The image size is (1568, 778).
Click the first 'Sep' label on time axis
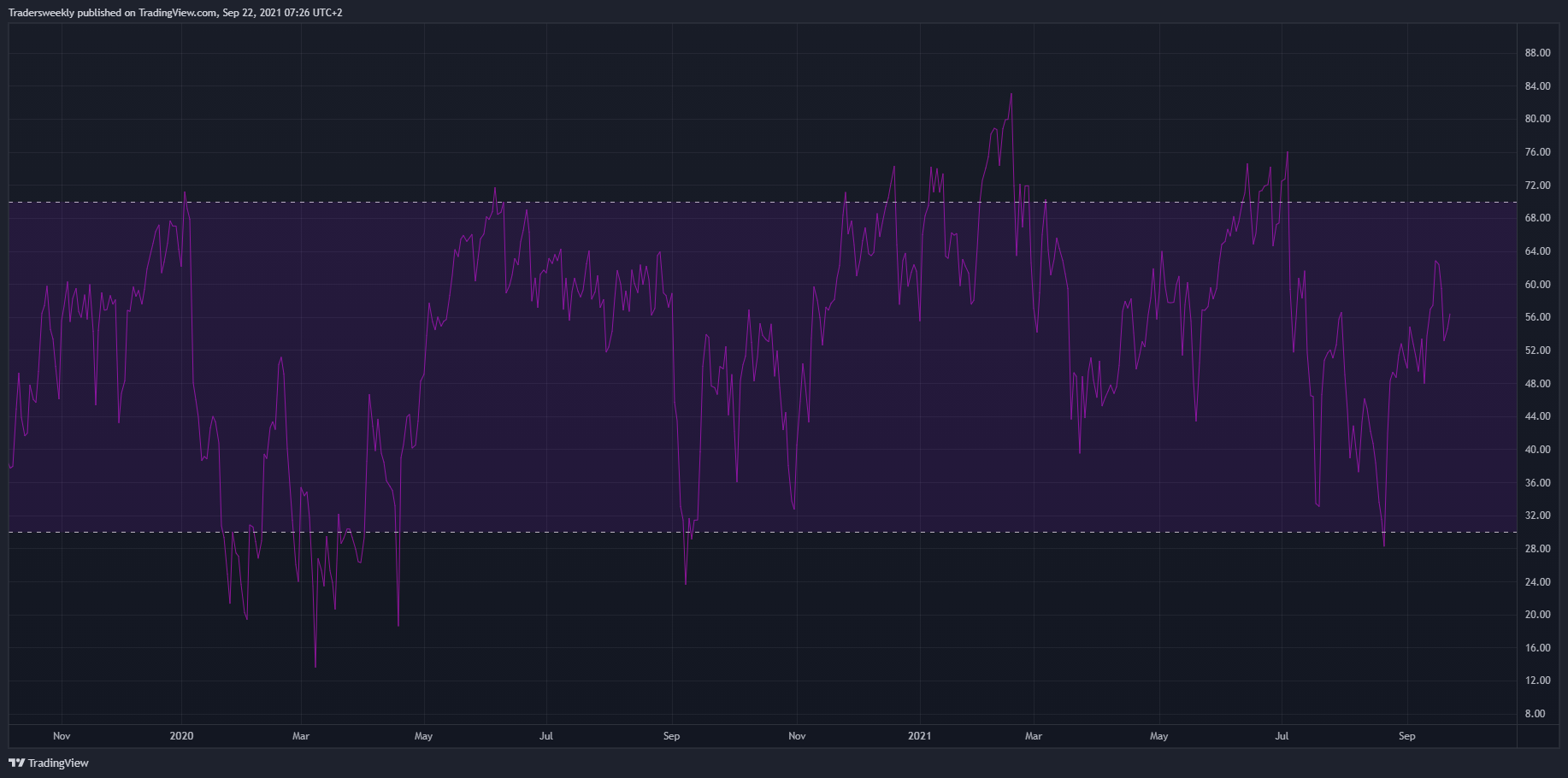671,736
